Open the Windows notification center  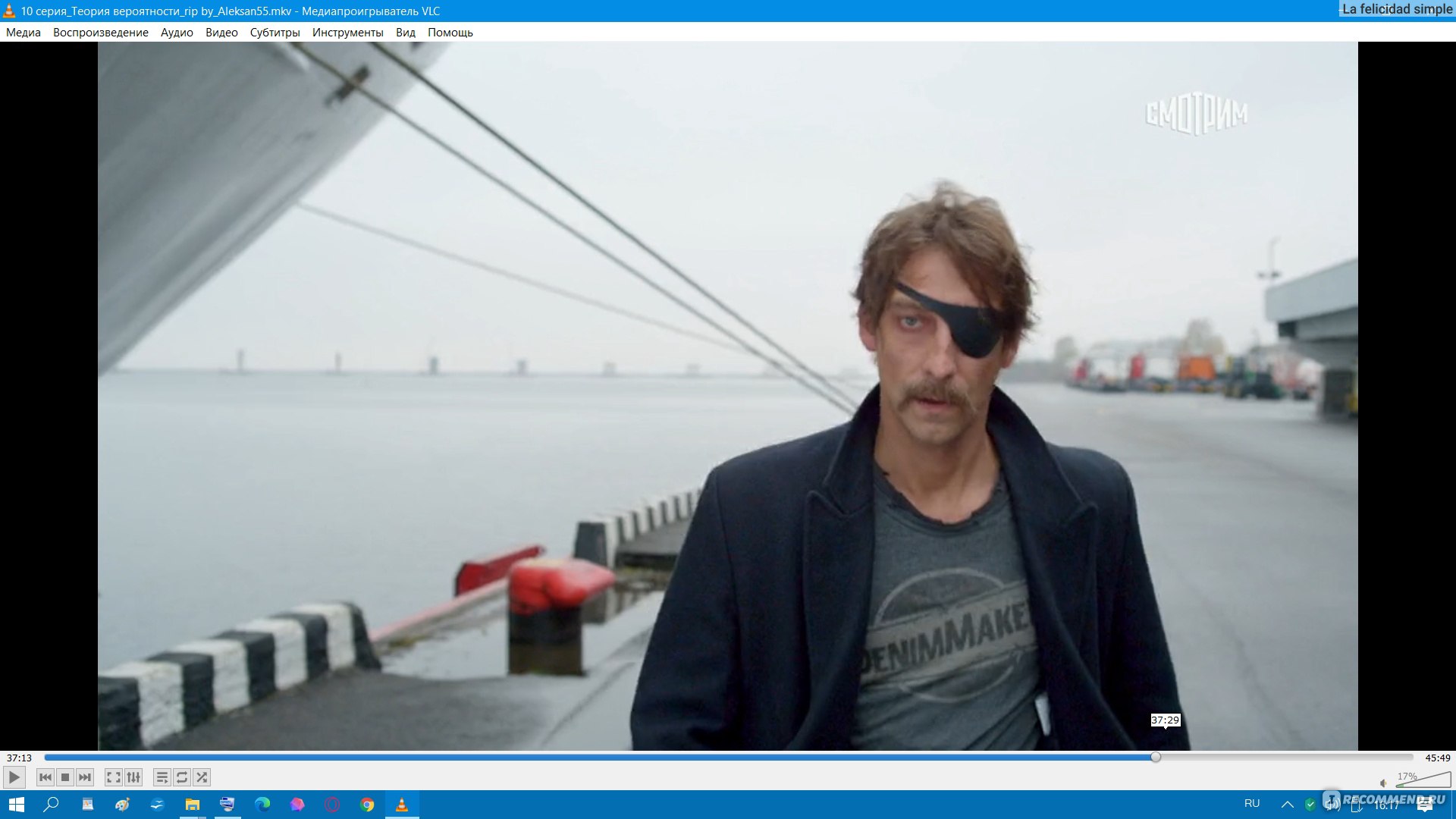click(x=1425, y=805)
